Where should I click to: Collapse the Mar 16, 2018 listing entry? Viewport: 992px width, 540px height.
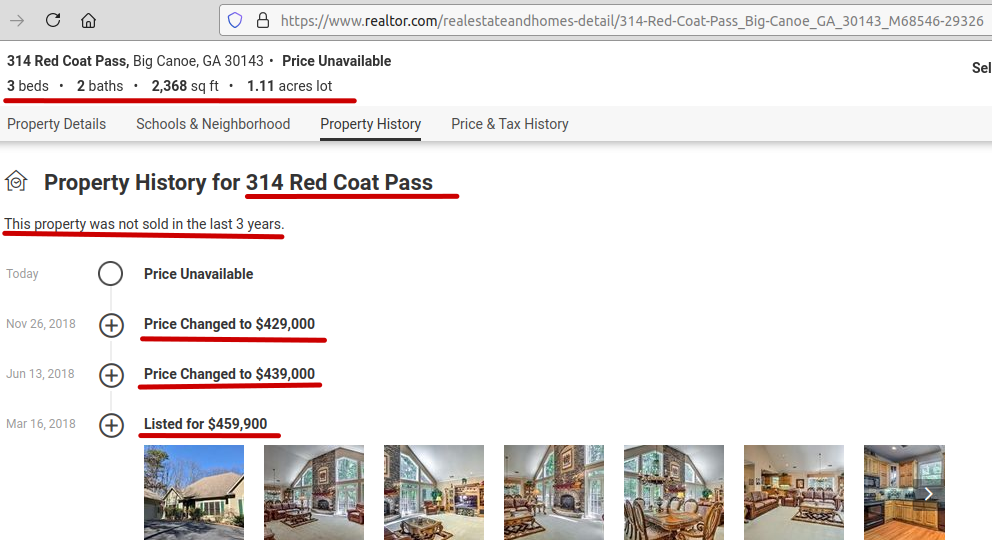111,425
